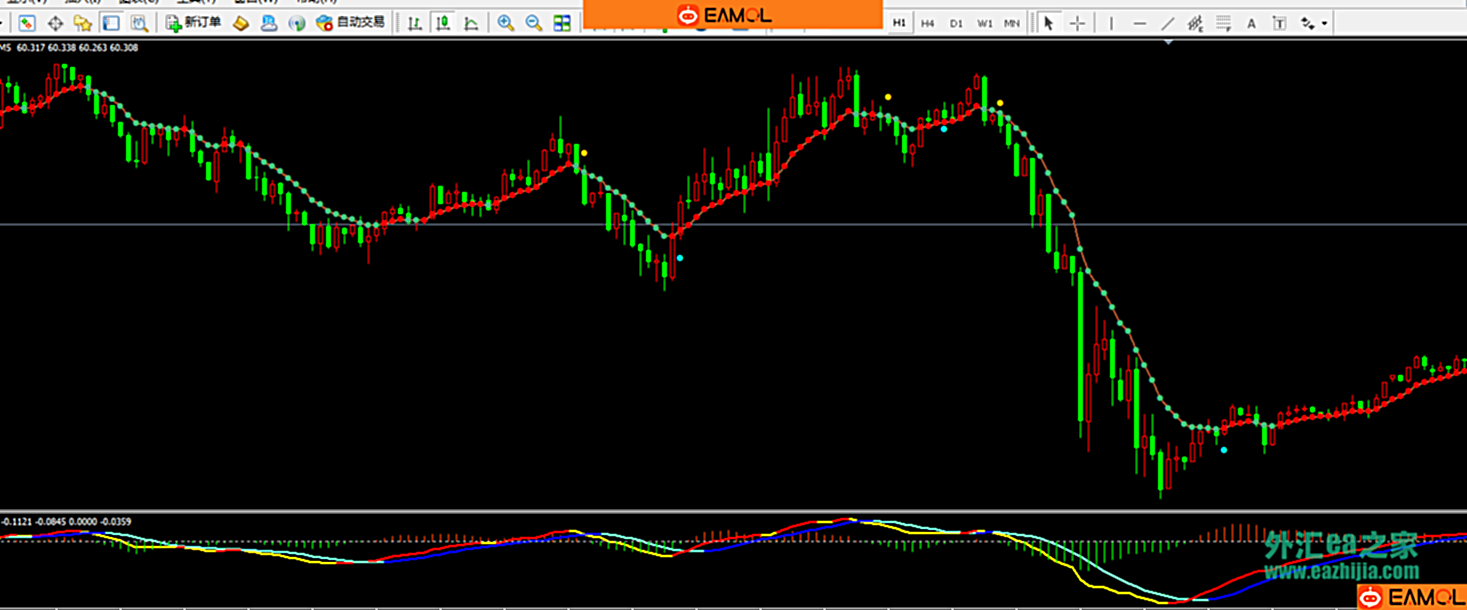The image size is (1467, 610).
Task: Zoom in on the chart
Action: click(x=506, y=23)
